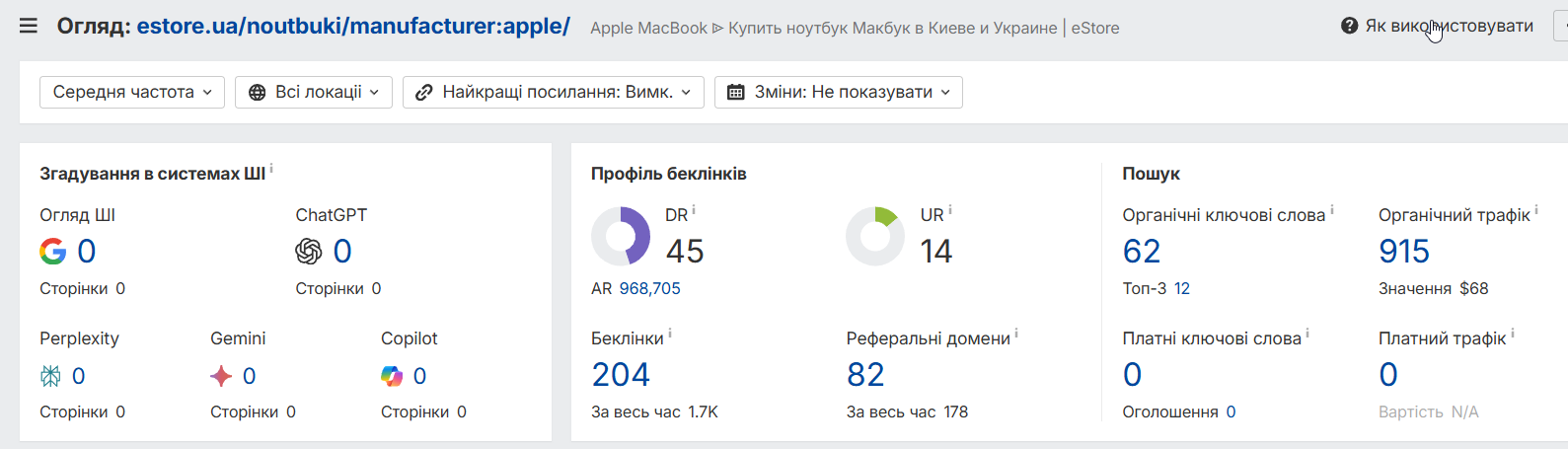Screen dimensions: 1568x449
Task: Open the 'Всі локації' location dropdown
Action: coord(314,92)
